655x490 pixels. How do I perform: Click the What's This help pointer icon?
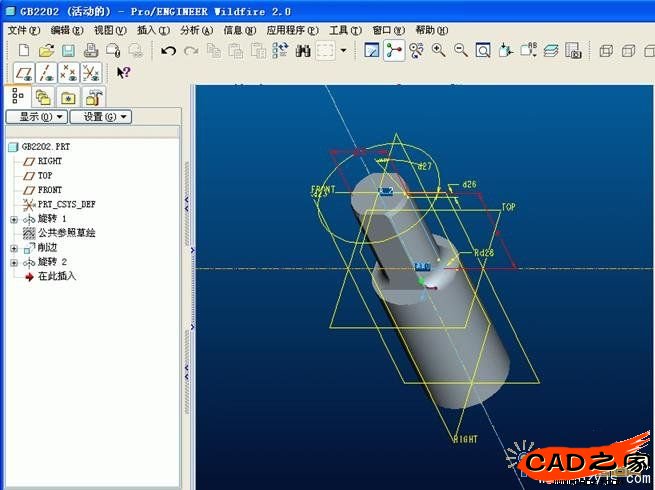[x=123, y=72]
